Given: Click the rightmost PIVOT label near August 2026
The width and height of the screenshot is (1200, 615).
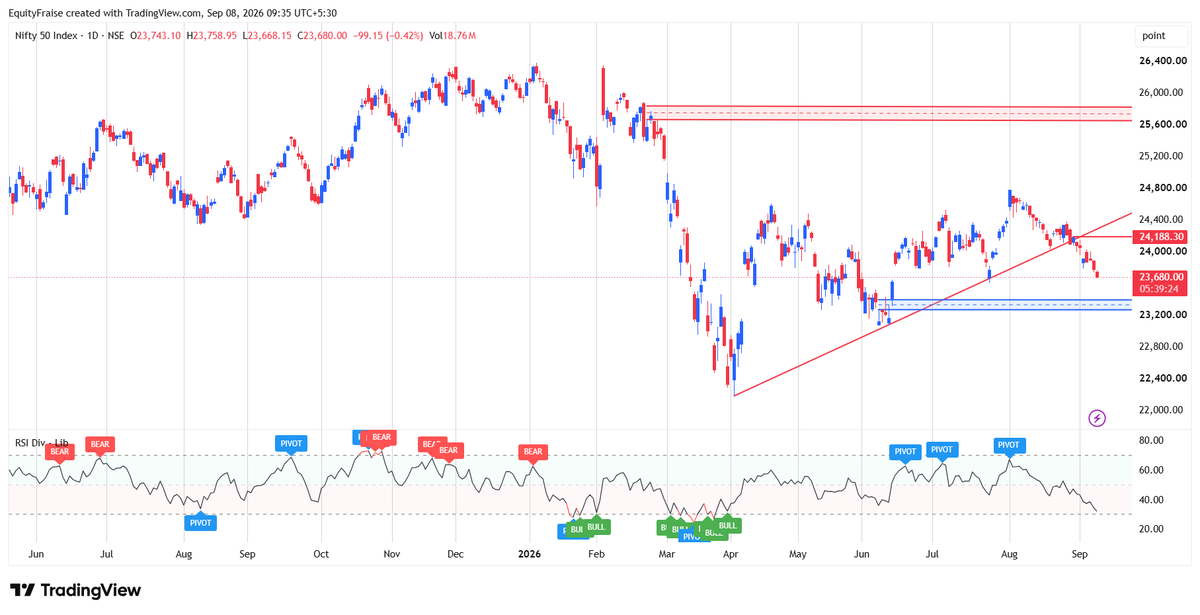Looking at the screenshot, I should [1008, 445].
